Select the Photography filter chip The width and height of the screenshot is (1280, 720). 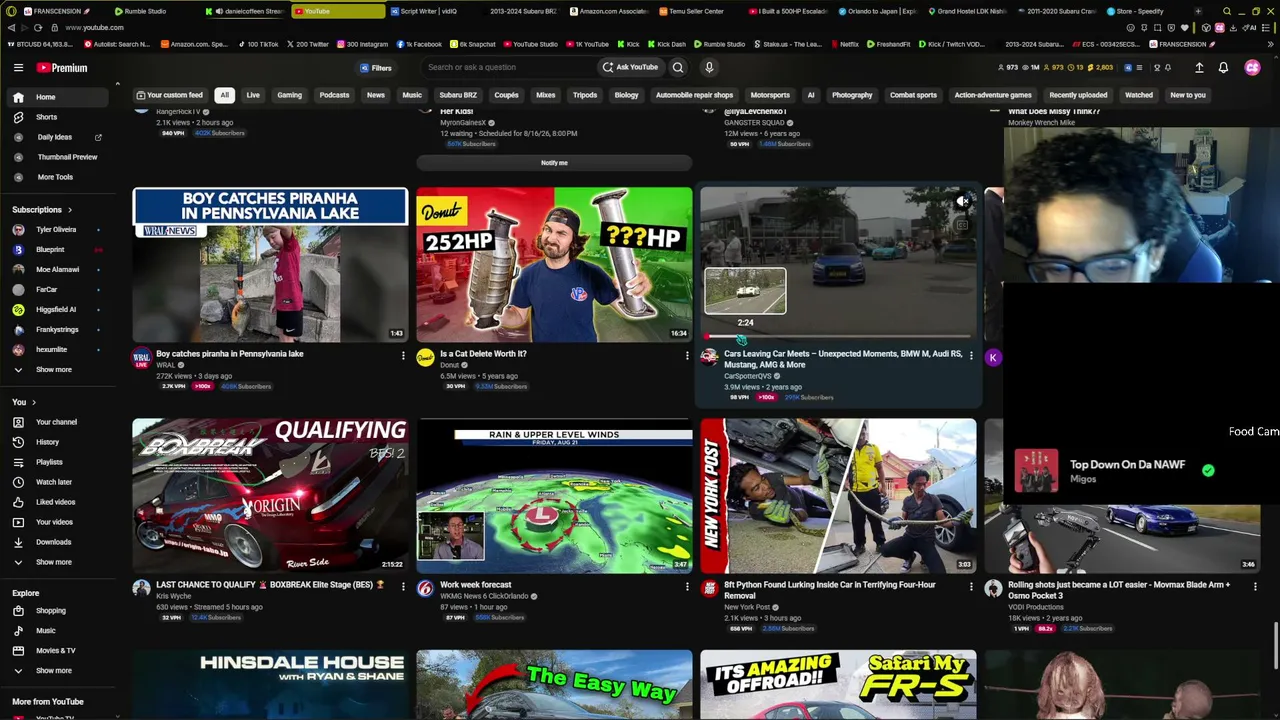(x=852, y=95)
